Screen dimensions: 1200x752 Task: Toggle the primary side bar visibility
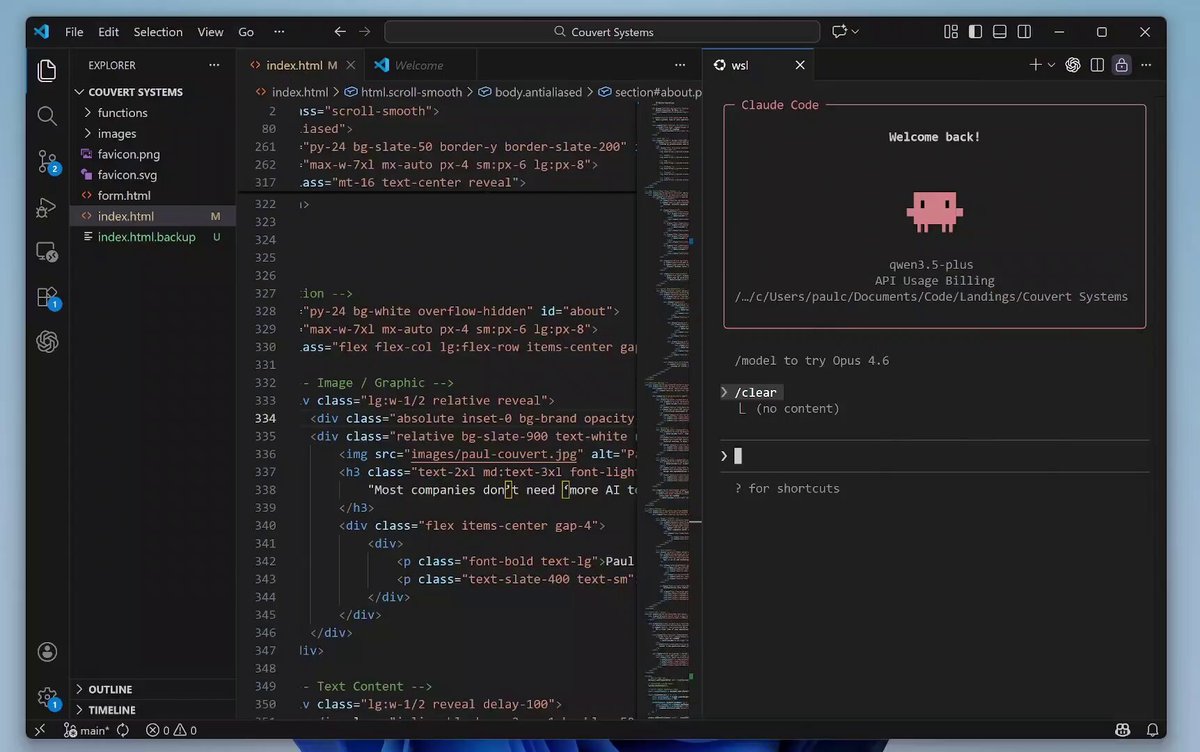point(975,32)
